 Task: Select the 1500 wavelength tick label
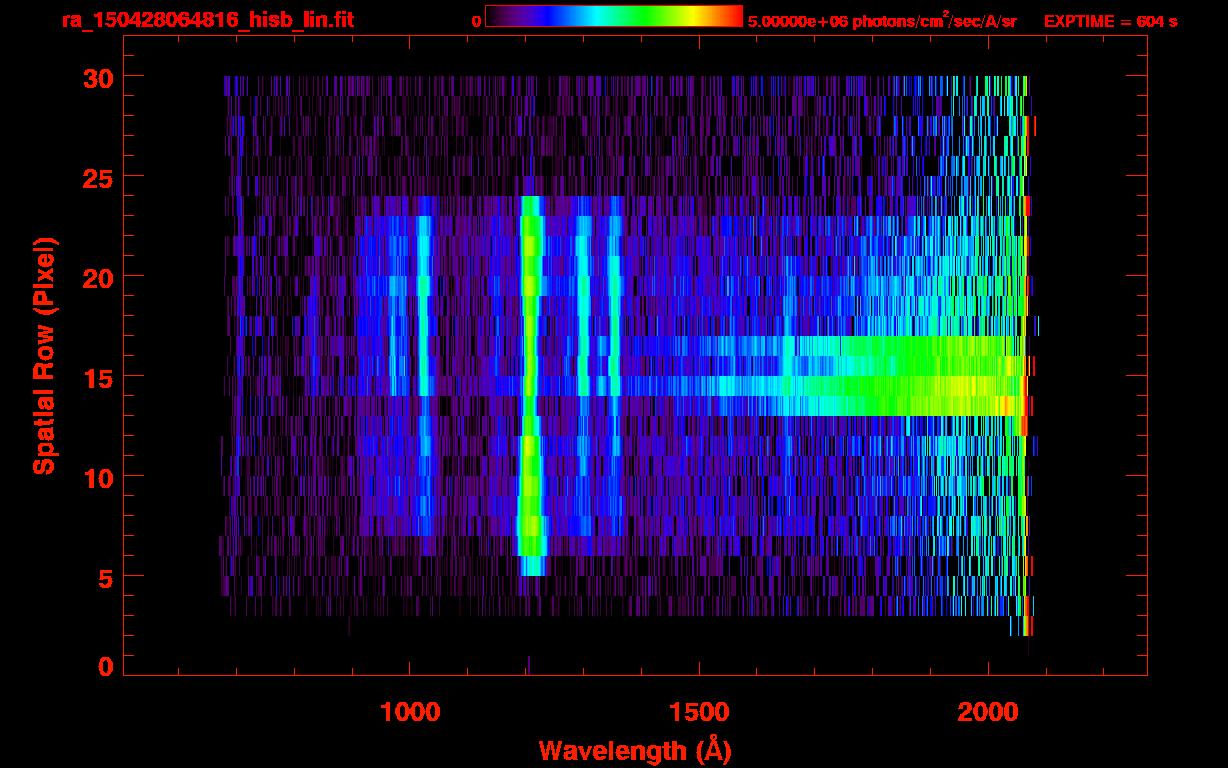point(698,712)
